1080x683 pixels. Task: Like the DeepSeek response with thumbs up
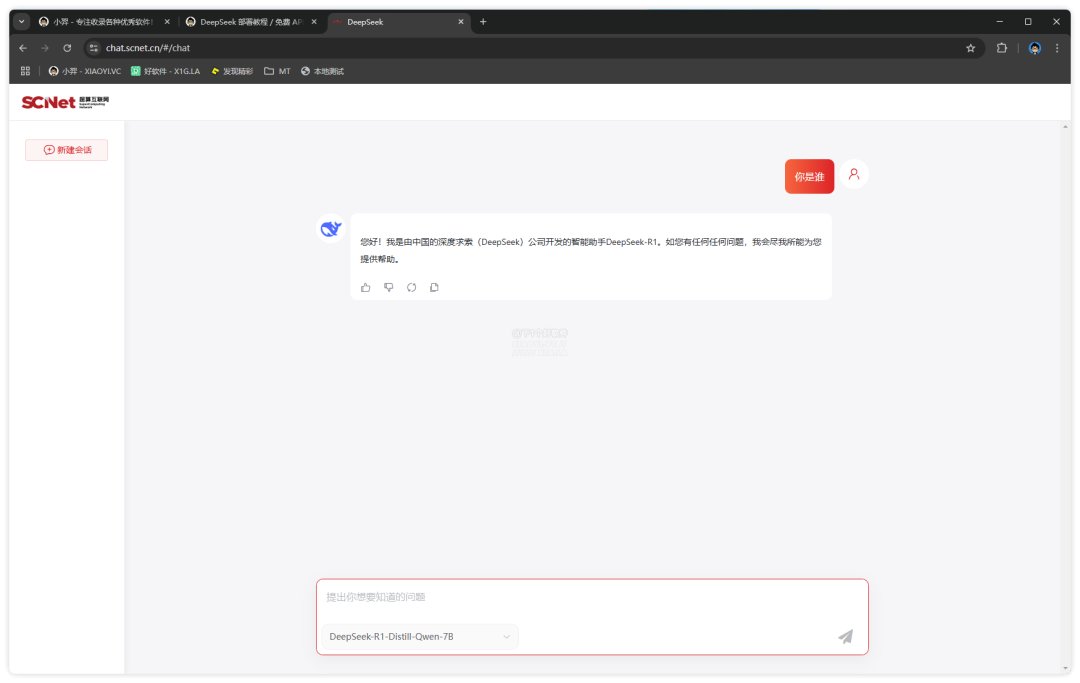click(x=366, y=288)
